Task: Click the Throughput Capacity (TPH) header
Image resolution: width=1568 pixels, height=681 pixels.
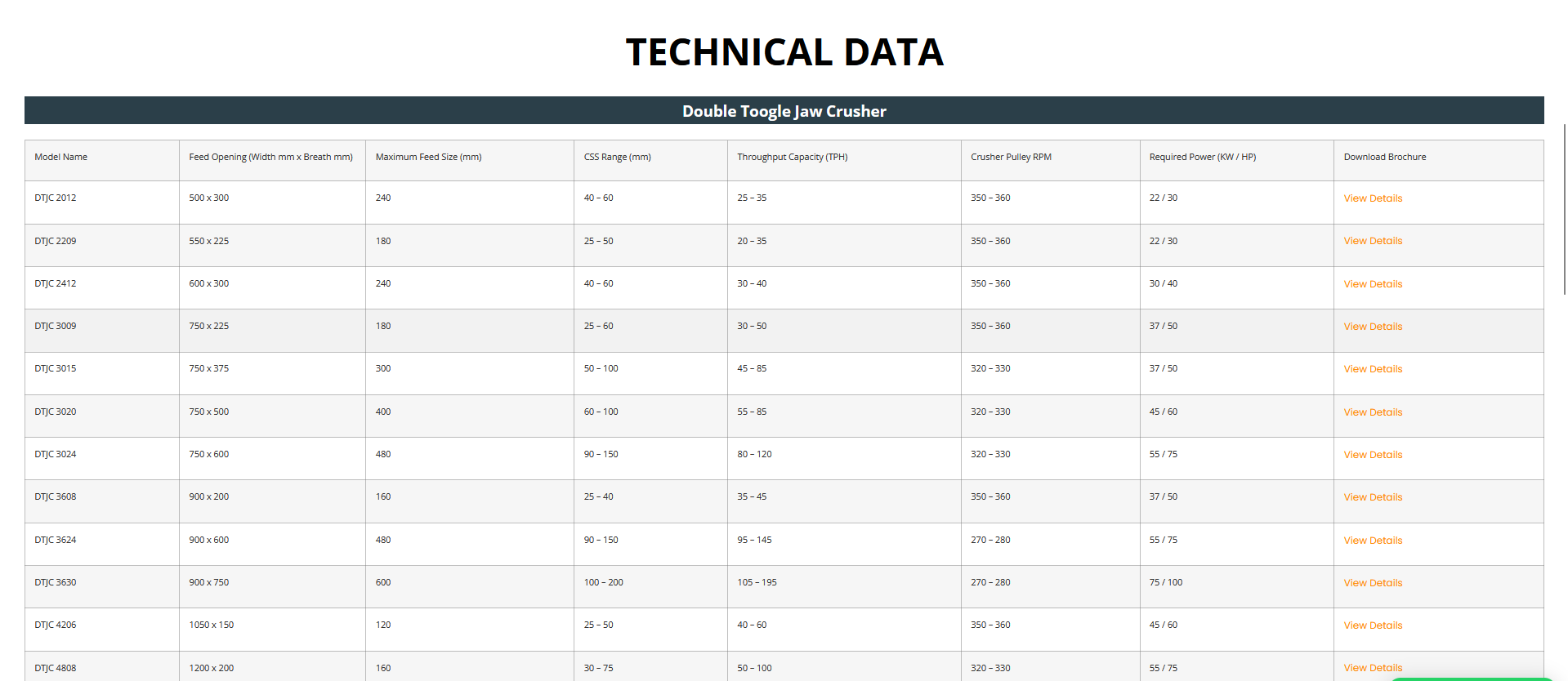Action: 792,157
